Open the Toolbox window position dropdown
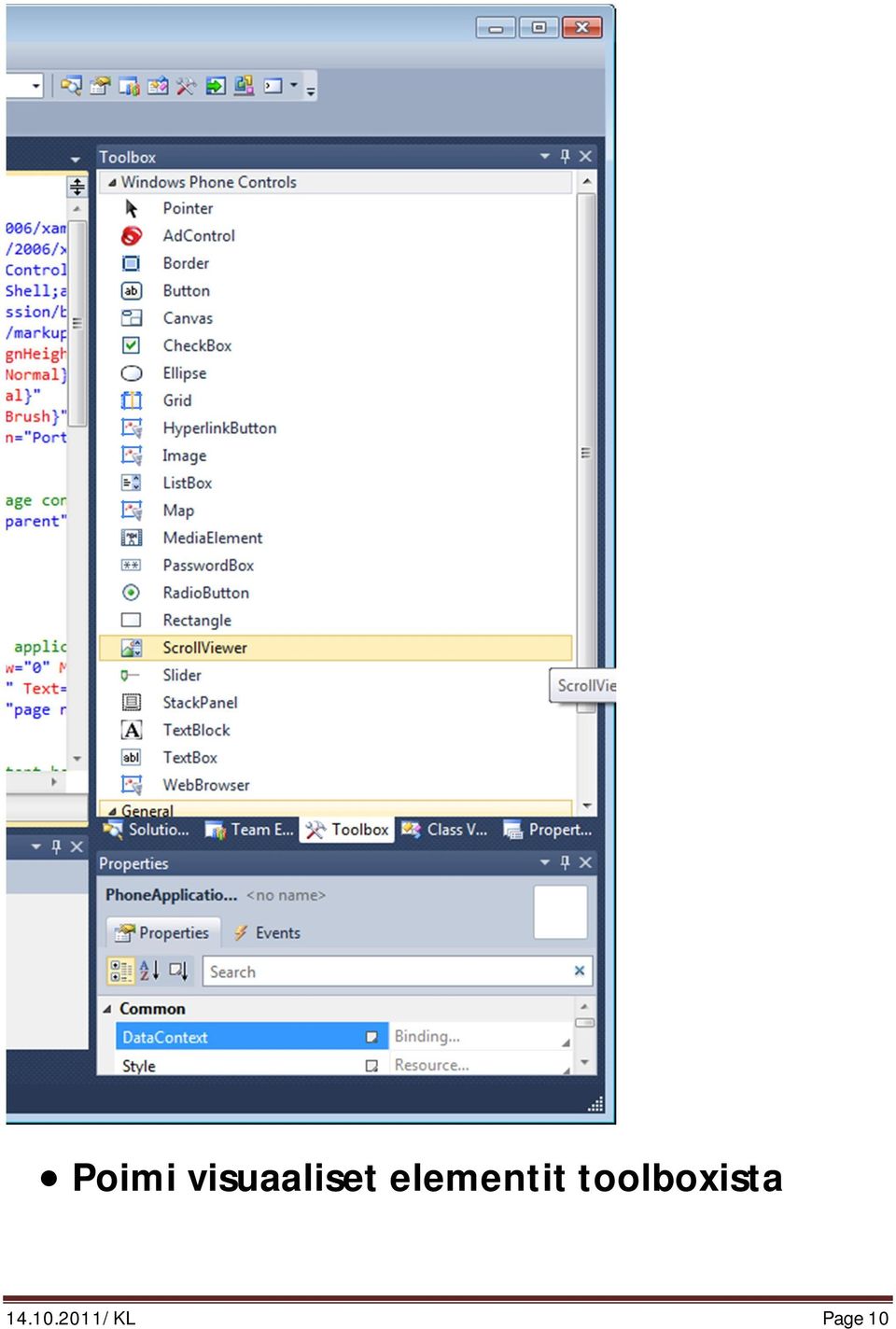 pos(545,156)
